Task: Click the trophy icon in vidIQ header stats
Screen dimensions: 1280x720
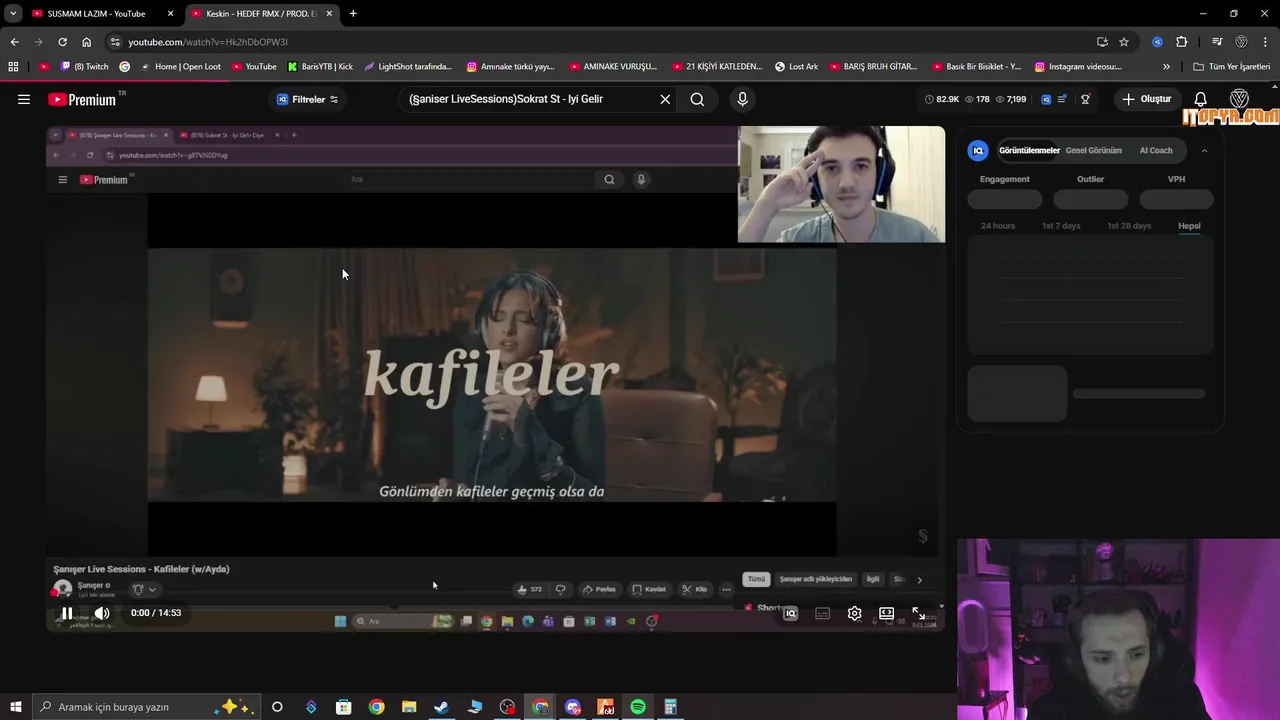Action: coord(1085,99)
